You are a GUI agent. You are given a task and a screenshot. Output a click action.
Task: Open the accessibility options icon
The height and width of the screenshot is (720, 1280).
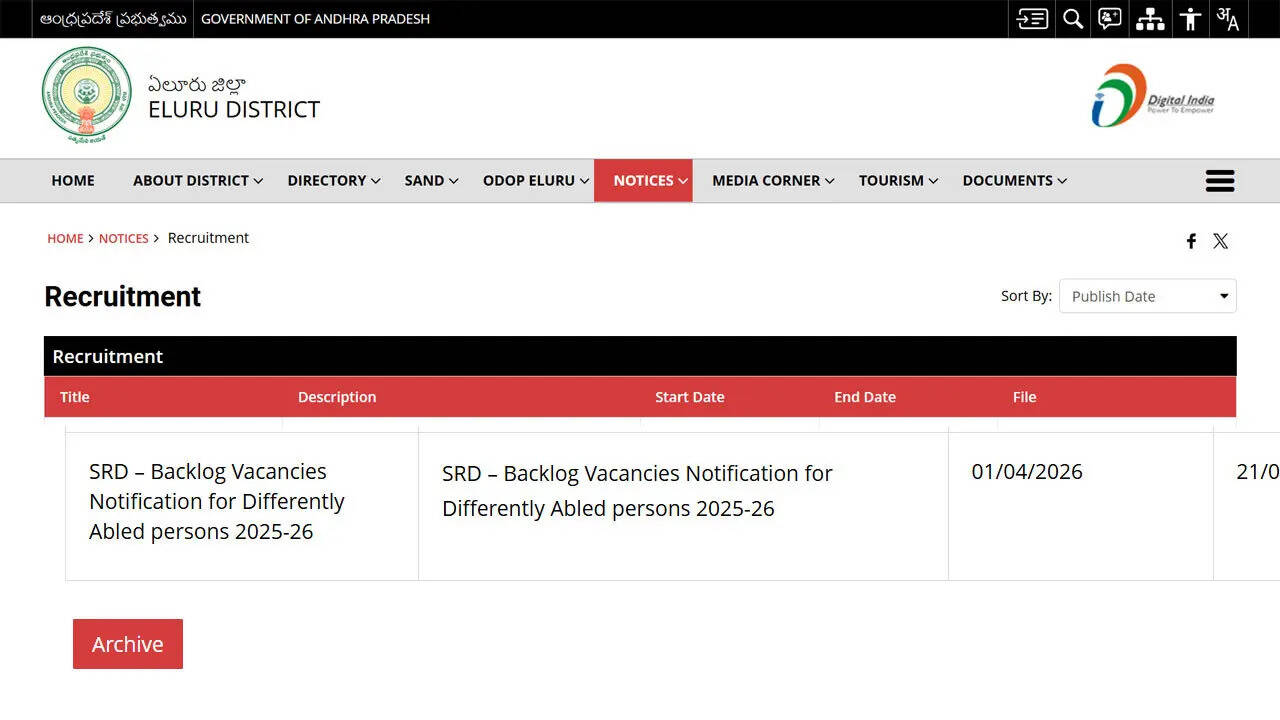click(1190, 19)
